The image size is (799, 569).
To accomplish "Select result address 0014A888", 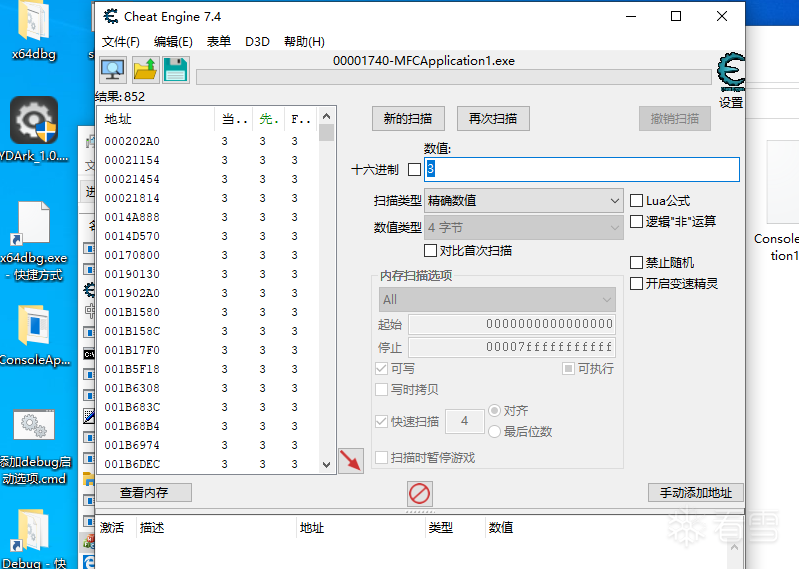I will (132, 217).
